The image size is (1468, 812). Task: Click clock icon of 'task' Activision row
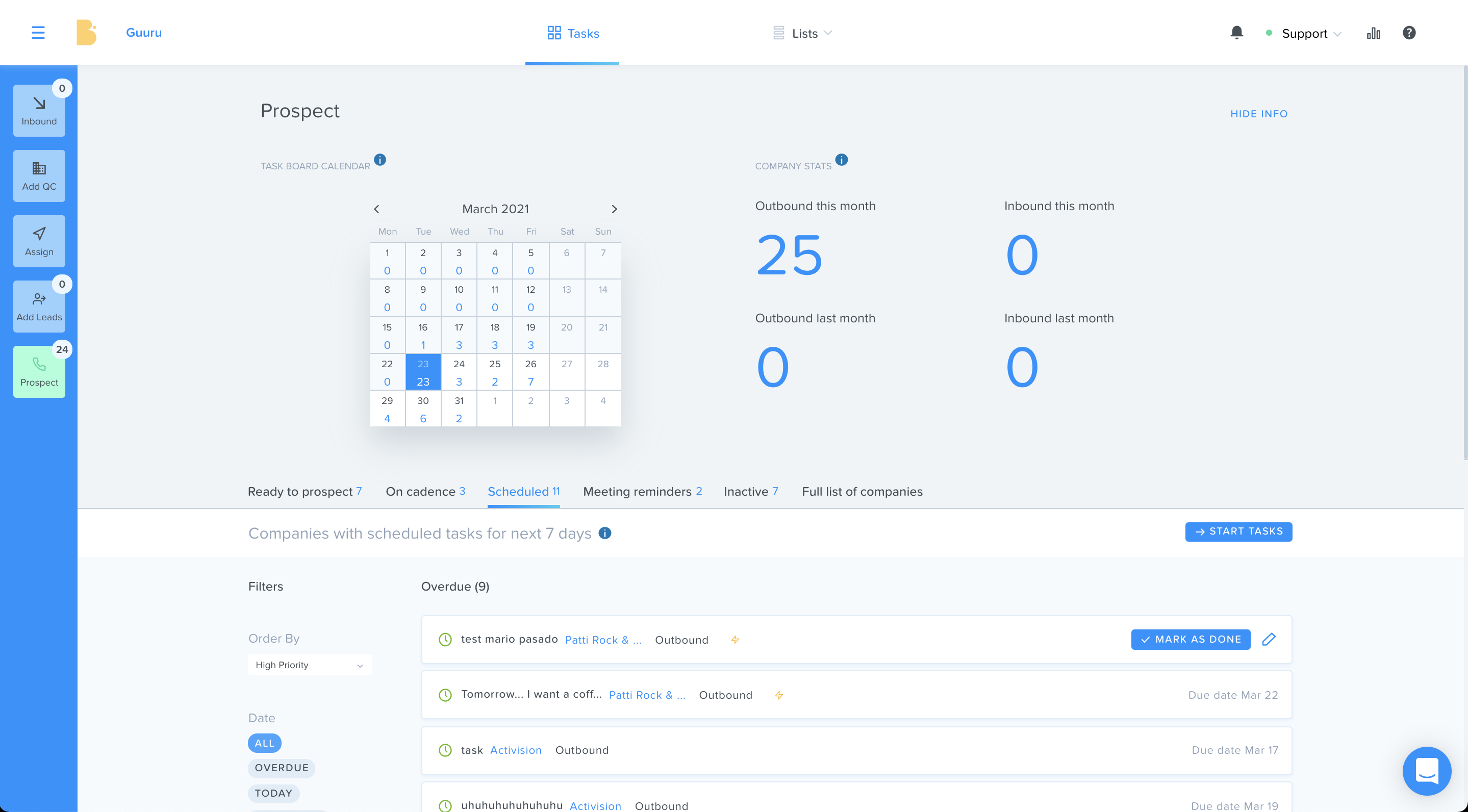coord(445,750)
